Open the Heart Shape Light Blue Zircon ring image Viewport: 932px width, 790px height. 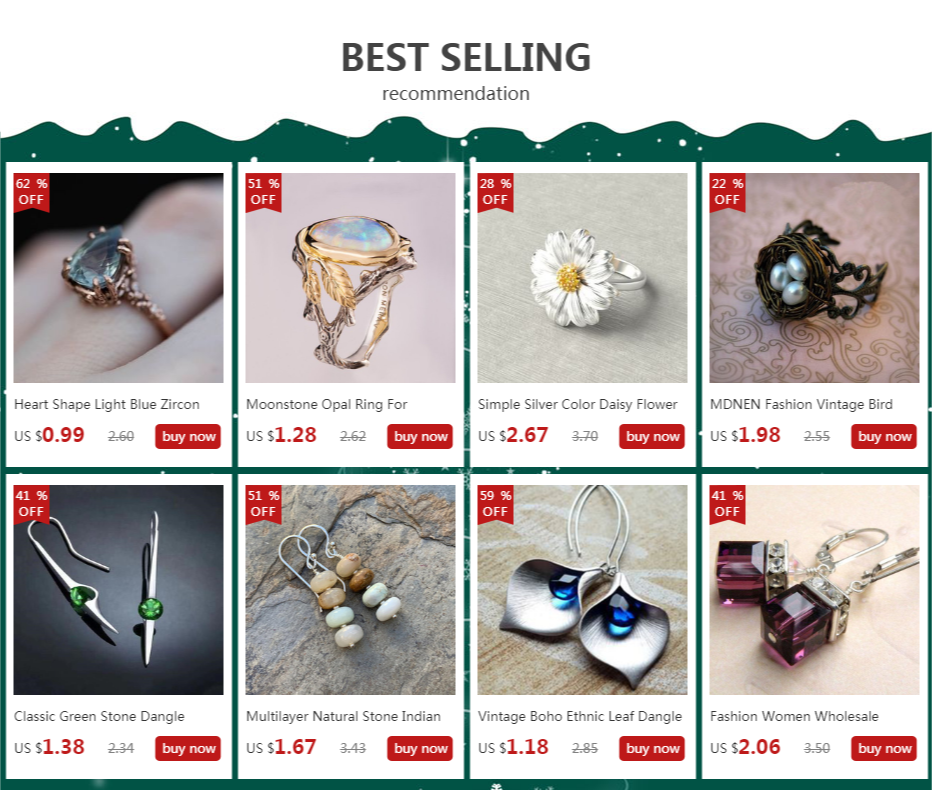[118, 278]
